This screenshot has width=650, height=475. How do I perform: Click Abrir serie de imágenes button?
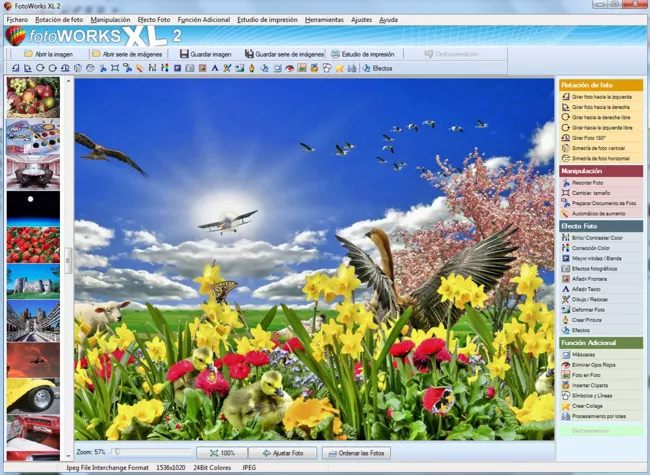click(x=127, y=54)
